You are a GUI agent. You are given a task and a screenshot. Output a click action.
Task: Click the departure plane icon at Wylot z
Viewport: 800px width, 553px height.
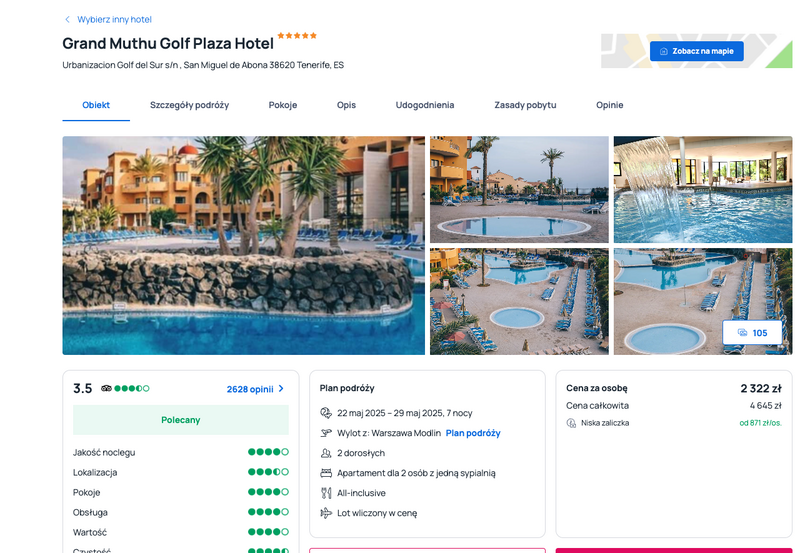tap(326, 433)
